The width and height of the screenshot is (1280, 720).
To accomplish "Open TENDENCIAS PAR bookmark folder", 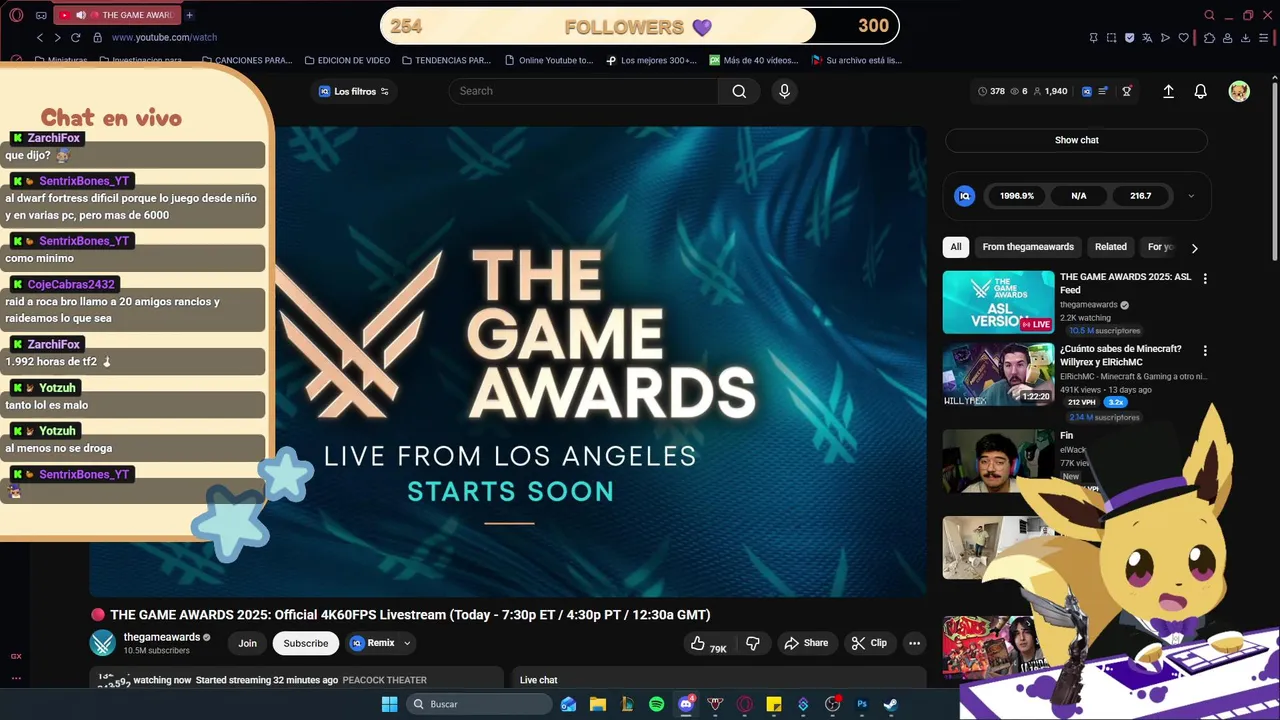I will [446, 60].
